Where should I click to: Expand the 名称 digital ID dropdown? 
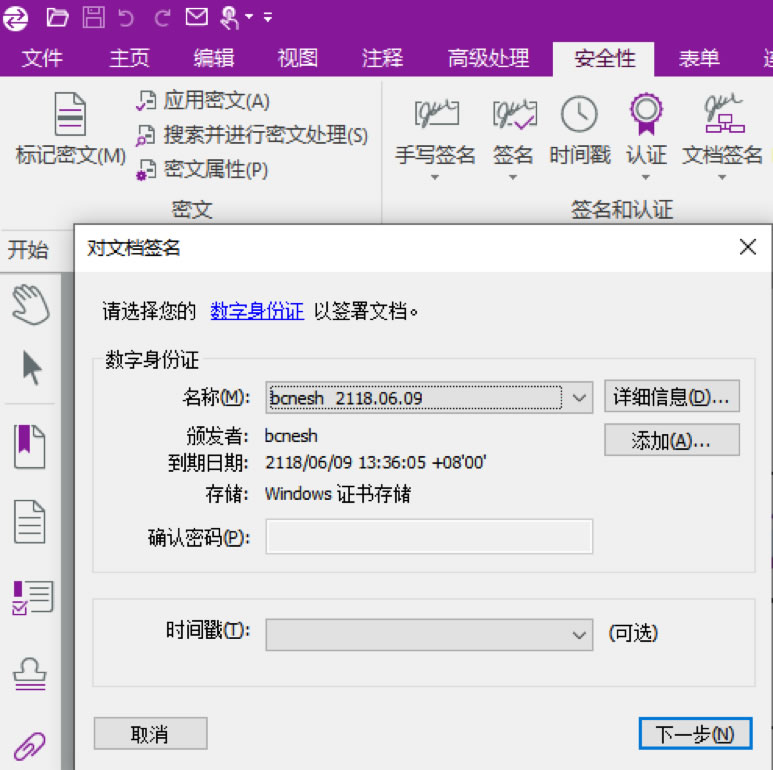pyautogui.click(x=581, y=398)
